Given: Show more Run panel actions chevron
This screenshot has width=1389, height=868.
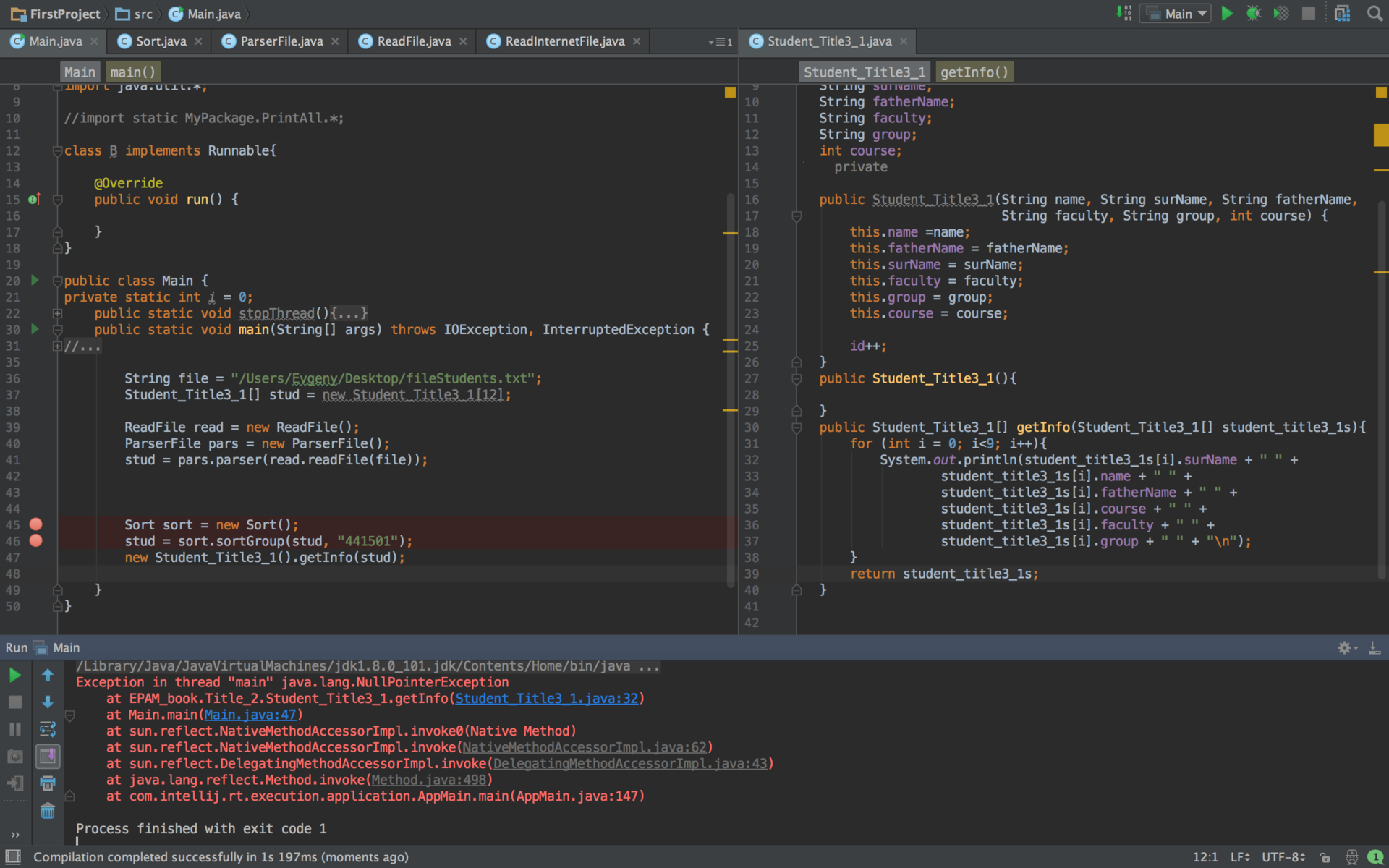Looking at the screenshot, I should 14,834.
